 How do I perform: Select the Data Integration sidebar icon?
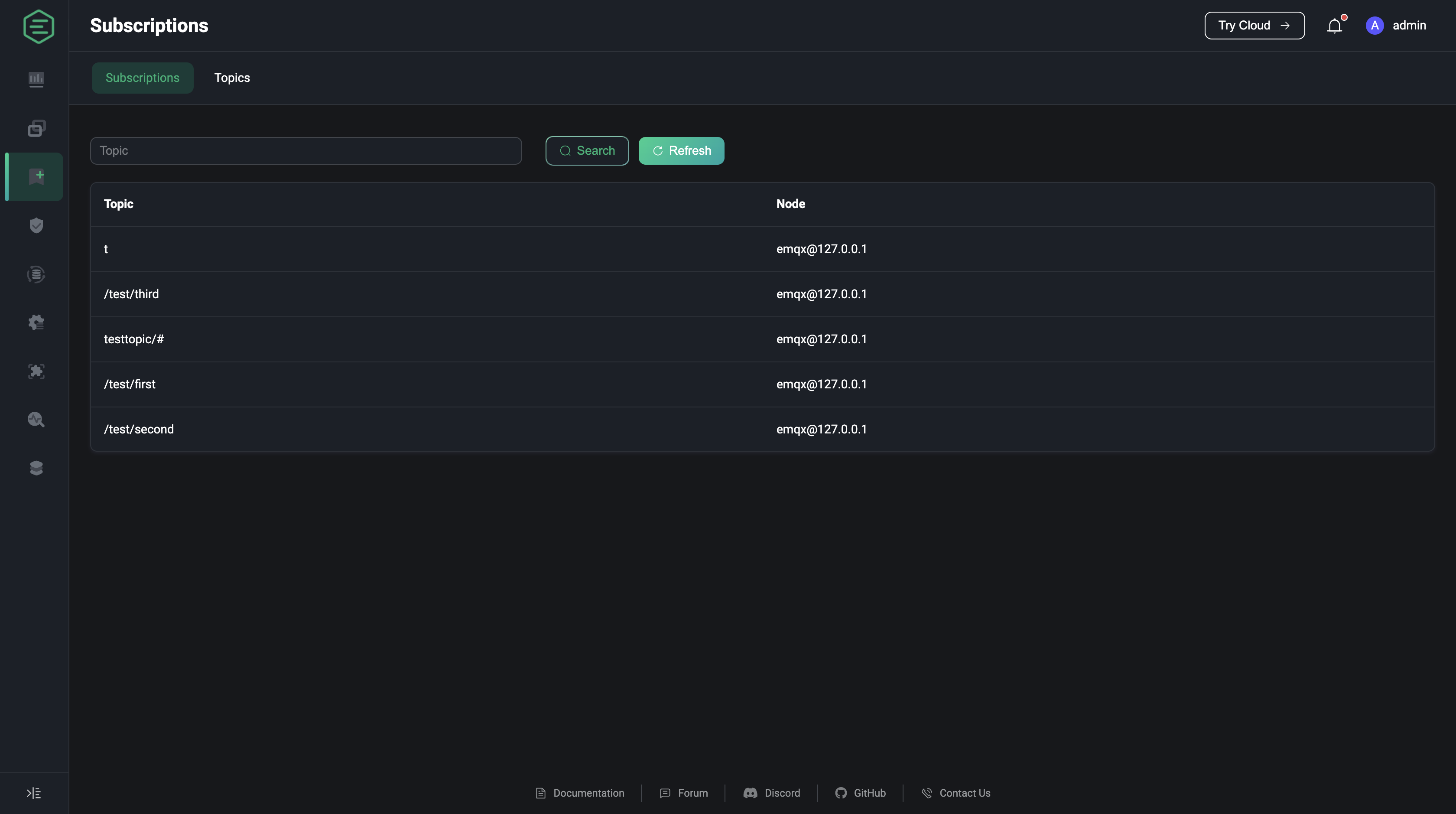click(35, 274)
